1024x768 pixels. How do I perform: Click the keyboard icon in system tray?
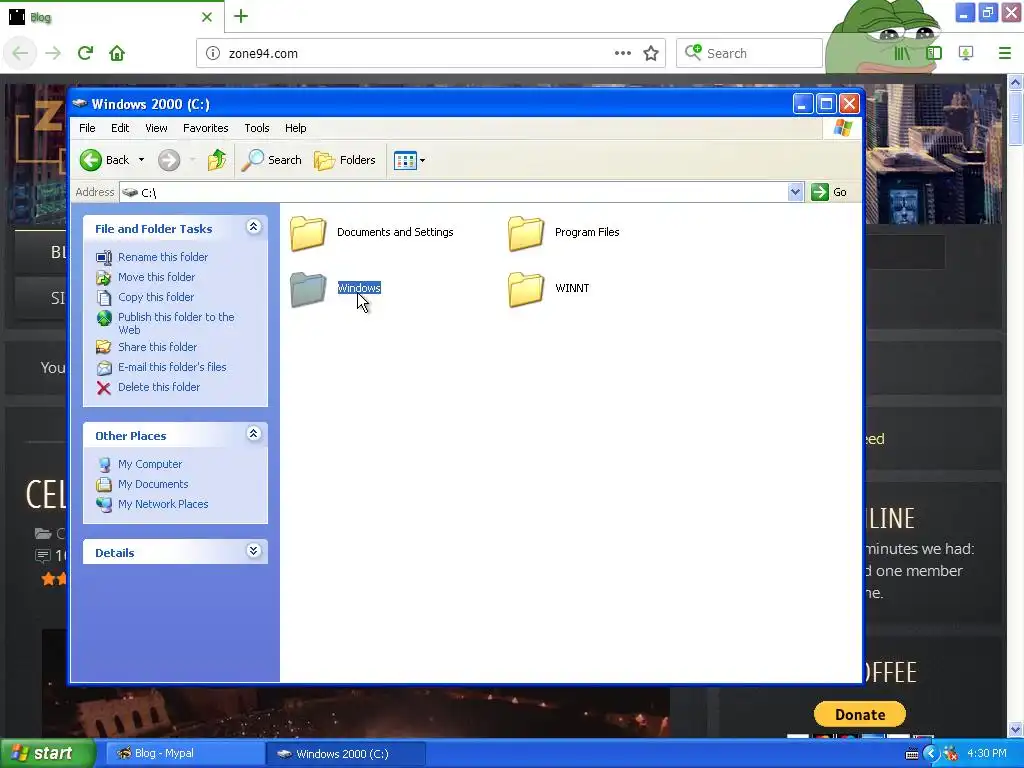912,754
